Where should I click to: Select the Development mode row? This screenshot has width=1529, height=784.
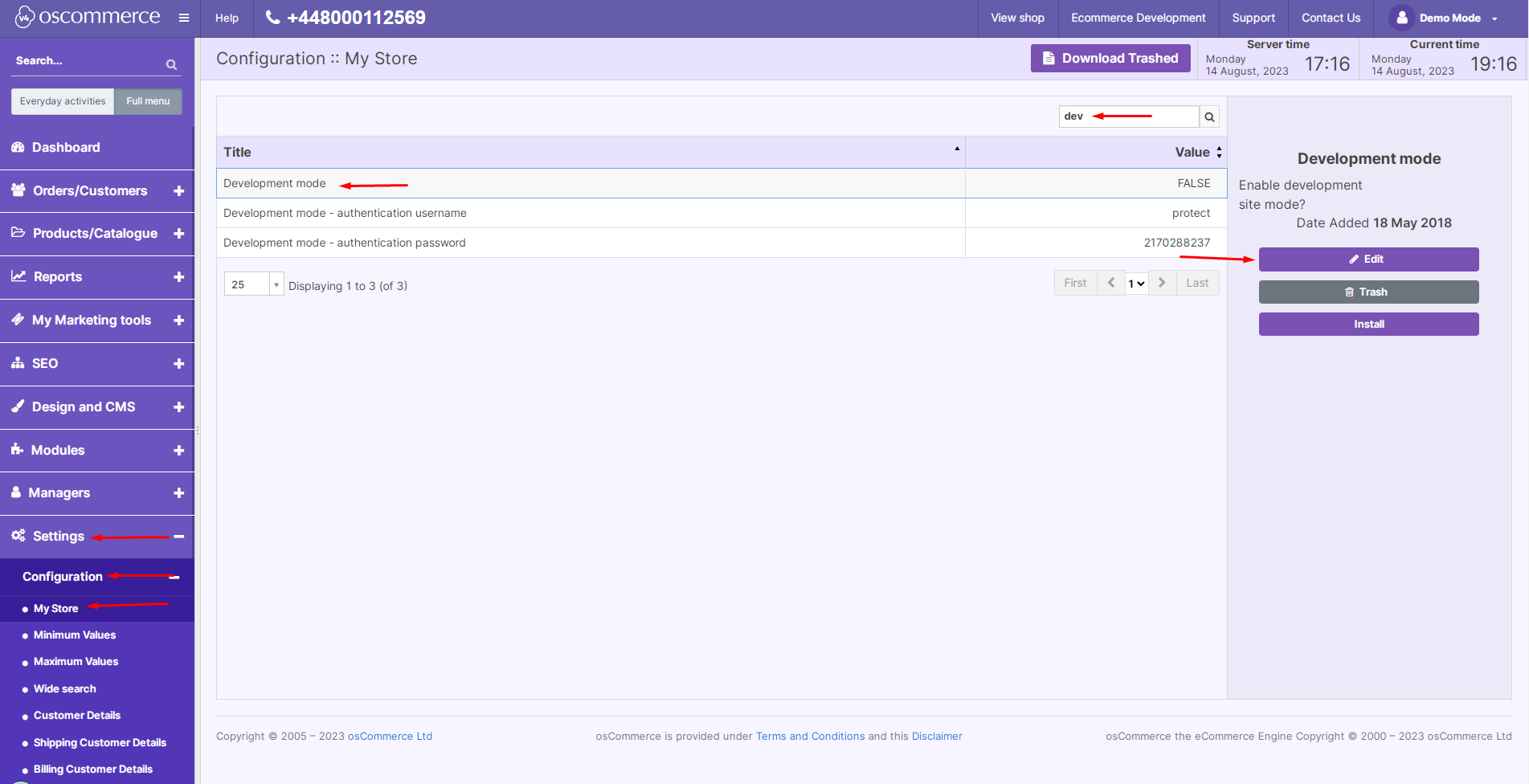(722, 184)
